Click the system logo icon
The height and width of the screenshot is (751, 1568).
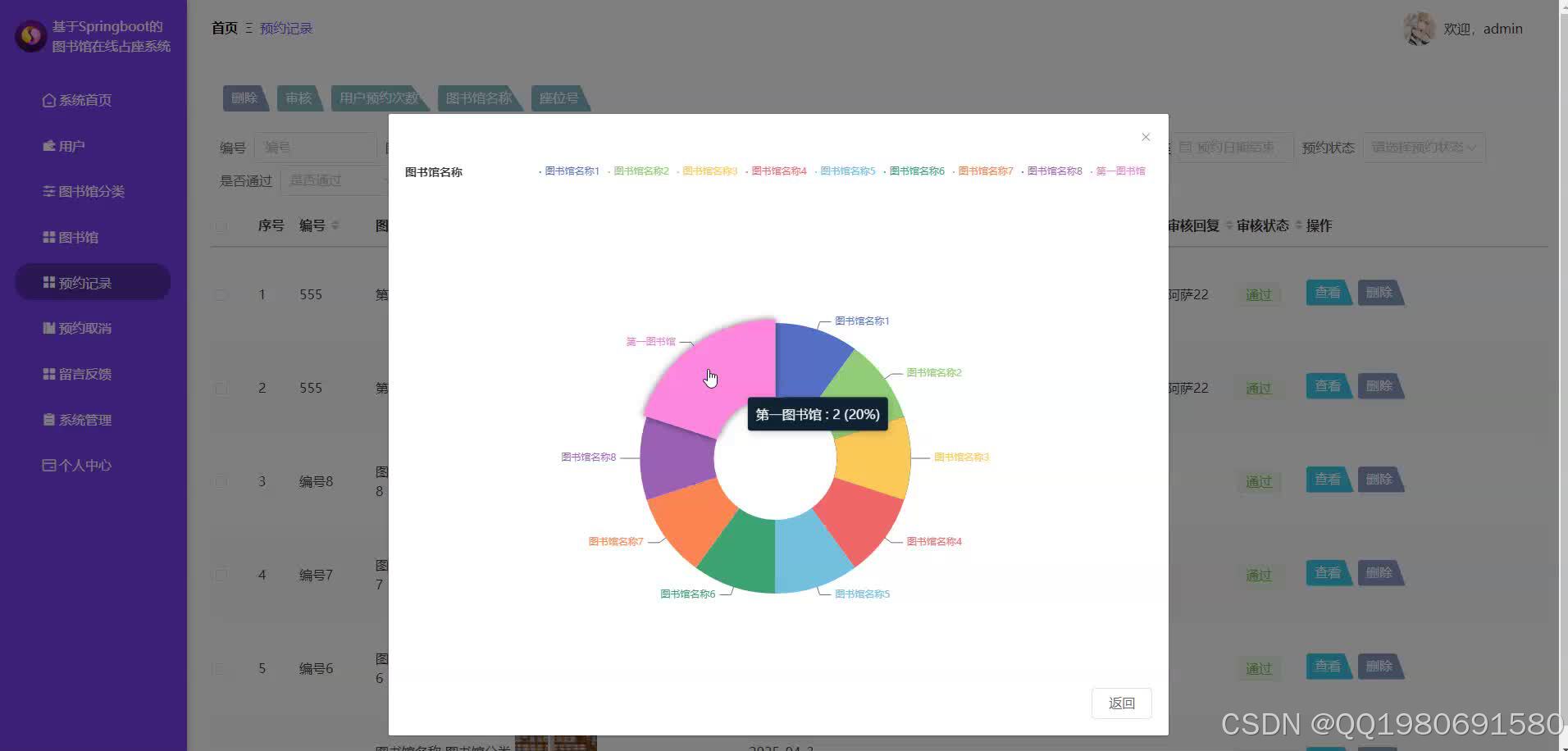31,36
